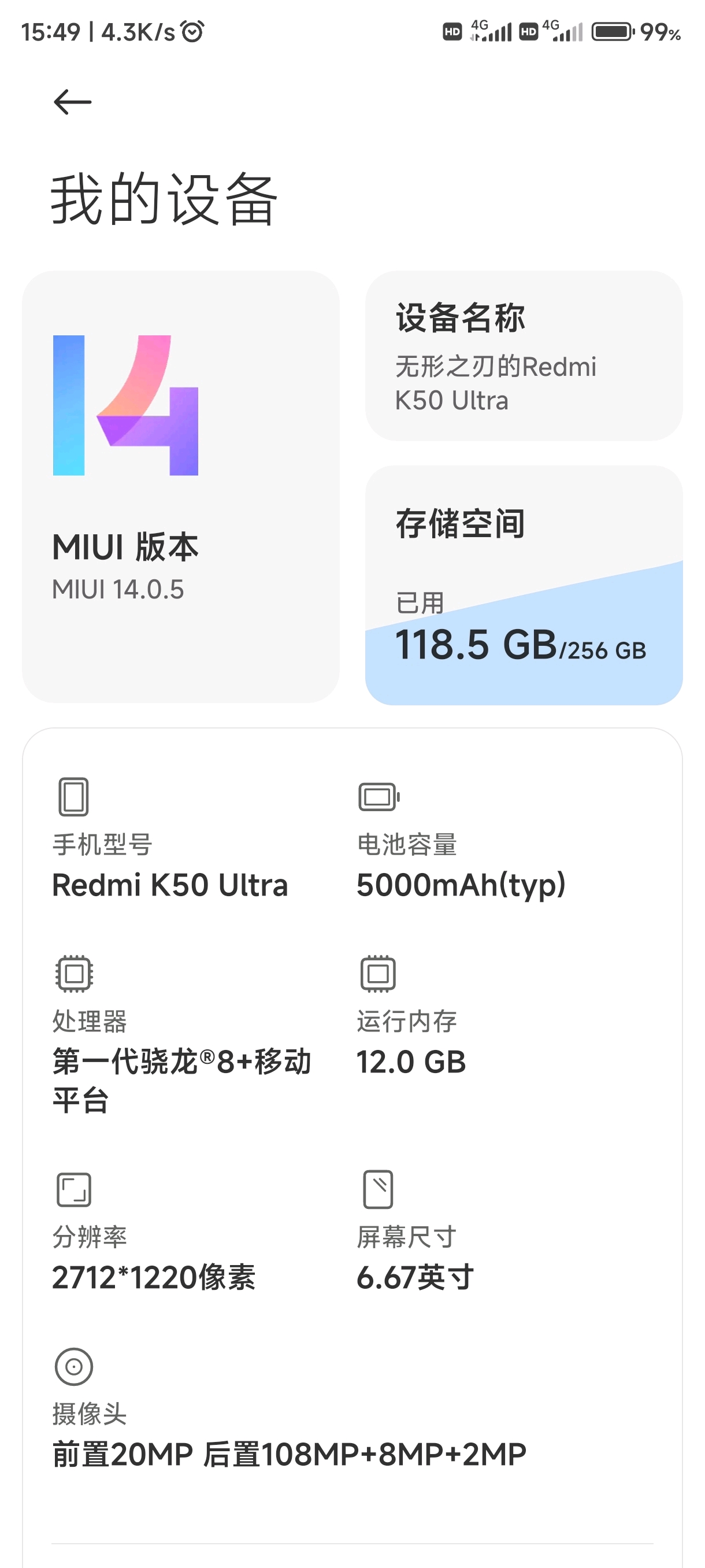Screen dimensions: 705x1568
Task: Open the MIUI version card
Action: [x=181, y=486]
